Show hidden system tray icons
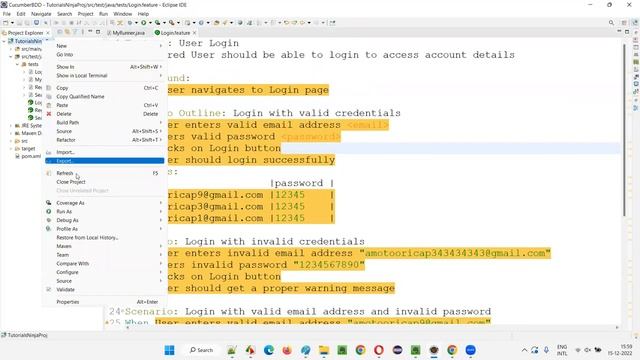The width and height of the screenshot is (640, 360). pyautogui.click(x=524, y=350)
